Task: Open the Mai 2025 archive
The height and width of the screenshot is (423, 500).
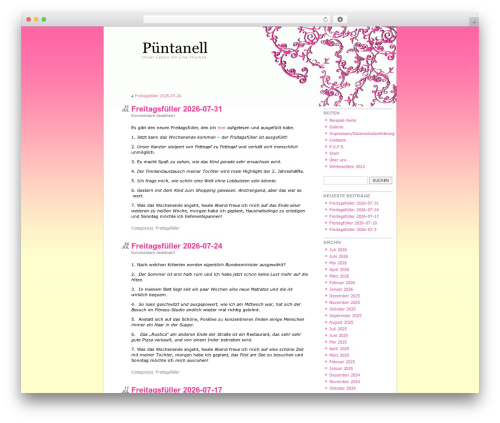Action: (x=338, y=342)
